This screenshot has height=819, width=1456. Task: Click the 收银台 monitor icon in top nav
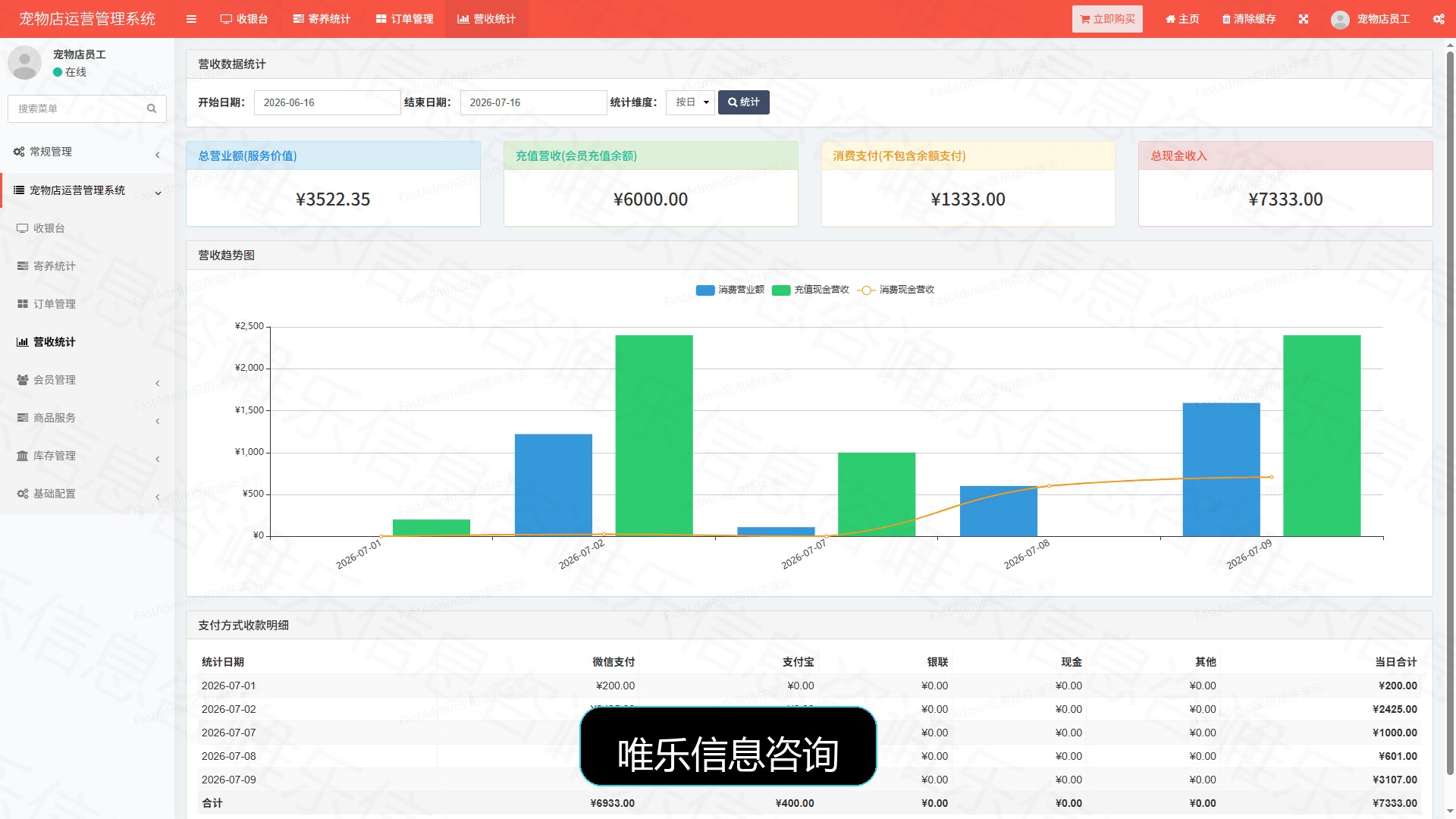[x=226, y=19]
